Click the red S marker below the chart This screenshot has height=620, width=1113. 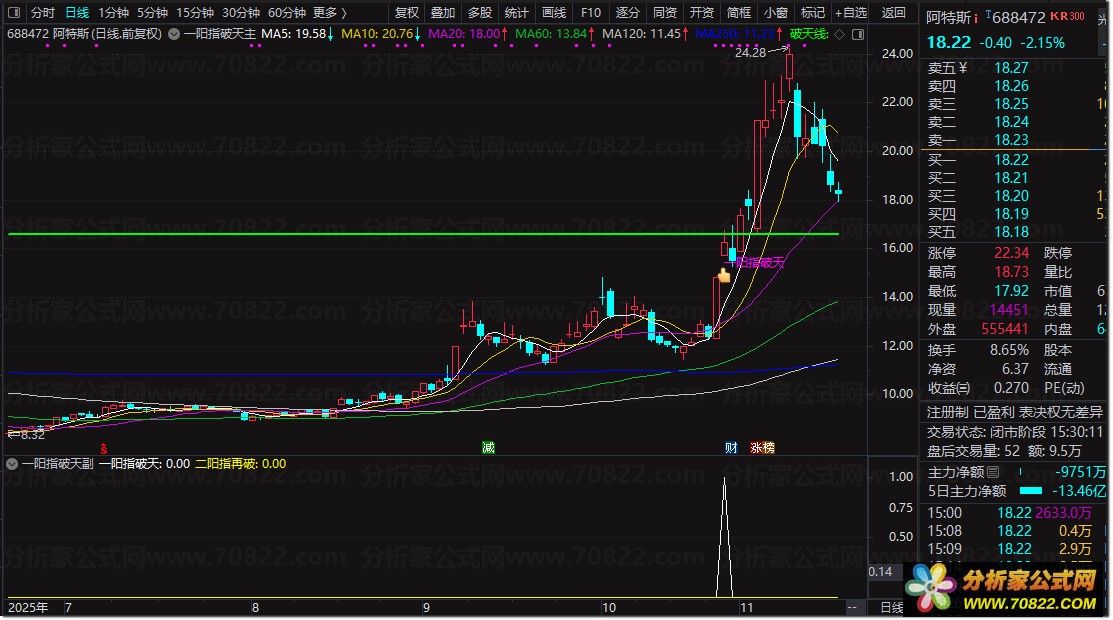point(104,448)
